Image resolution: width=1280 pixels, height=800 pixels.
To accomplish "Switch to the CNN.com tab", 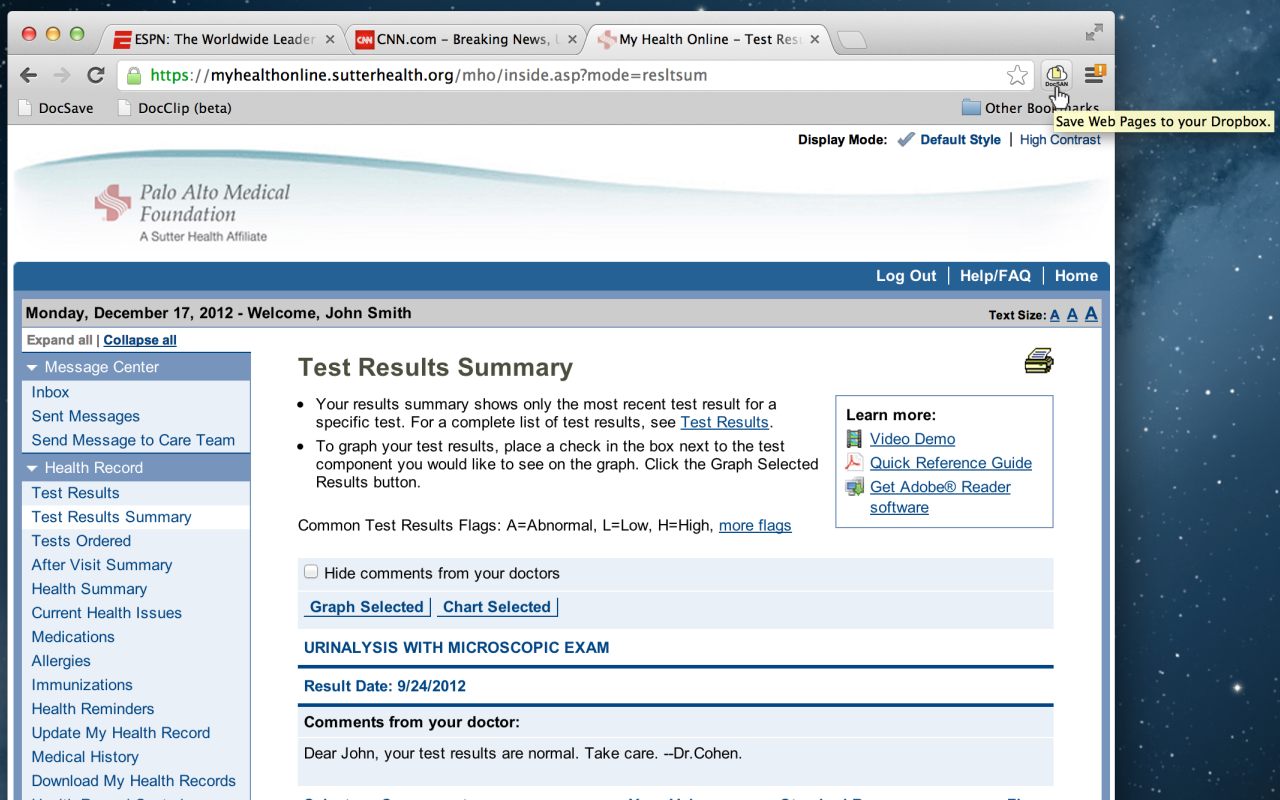I will pyautogui.click(x=463, y=39).
